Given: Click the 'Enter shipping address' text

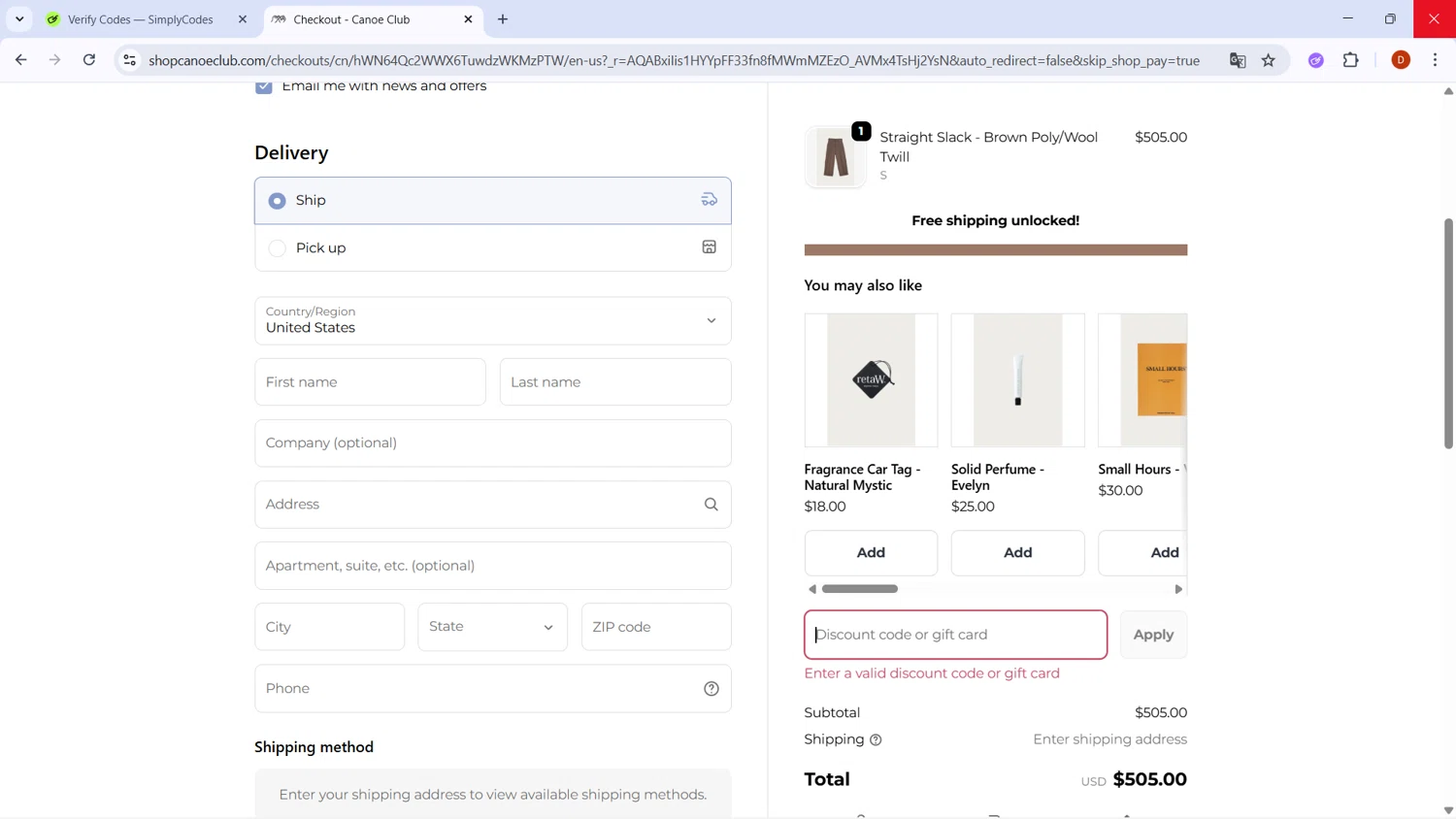Looking at the screenshot, I should (x=1110, y=739).
